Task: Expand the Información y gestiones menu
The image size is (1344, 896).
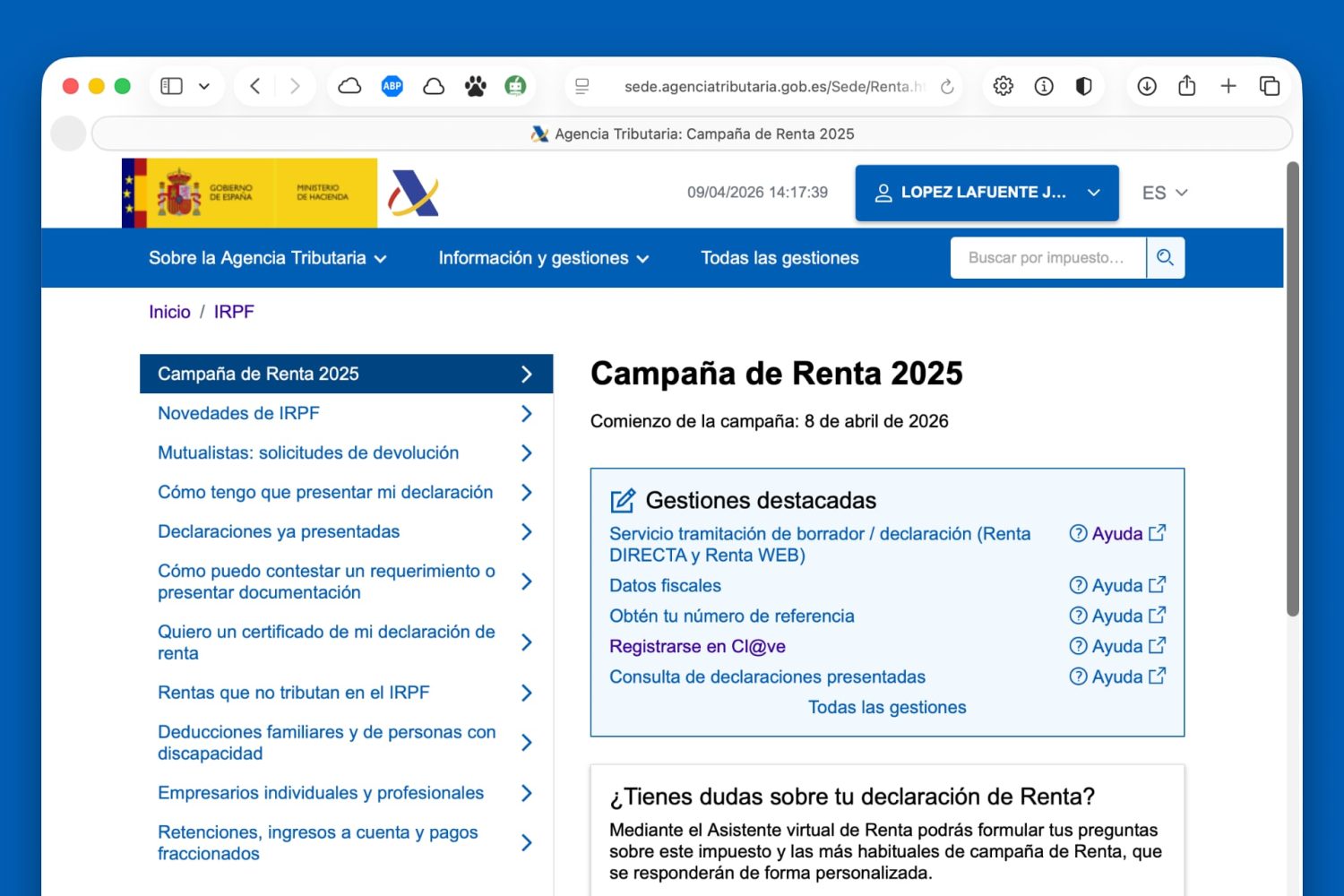Action: [x=542, y=257]
